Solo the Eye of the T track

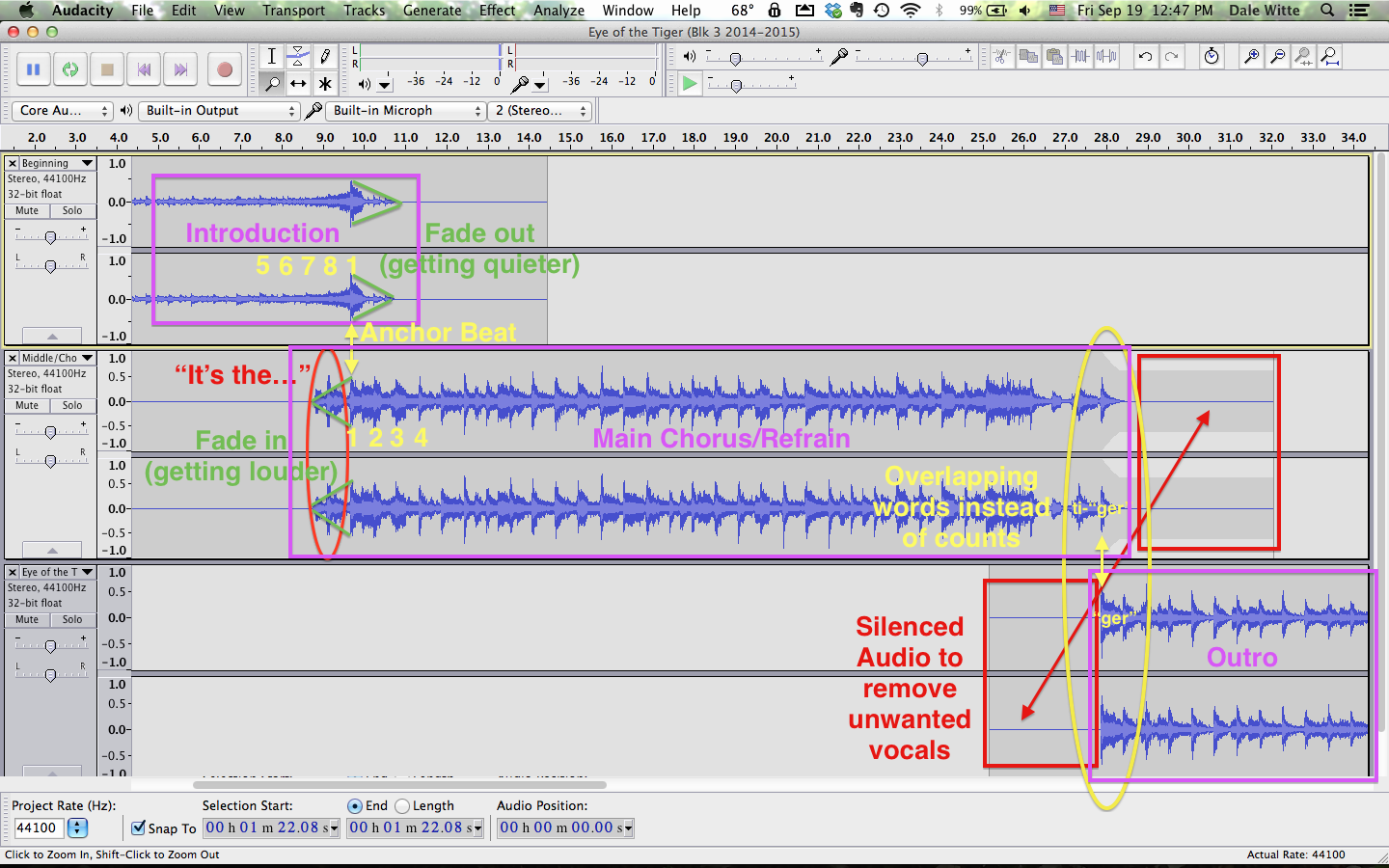pyautogui.click(x=72, y=619)
